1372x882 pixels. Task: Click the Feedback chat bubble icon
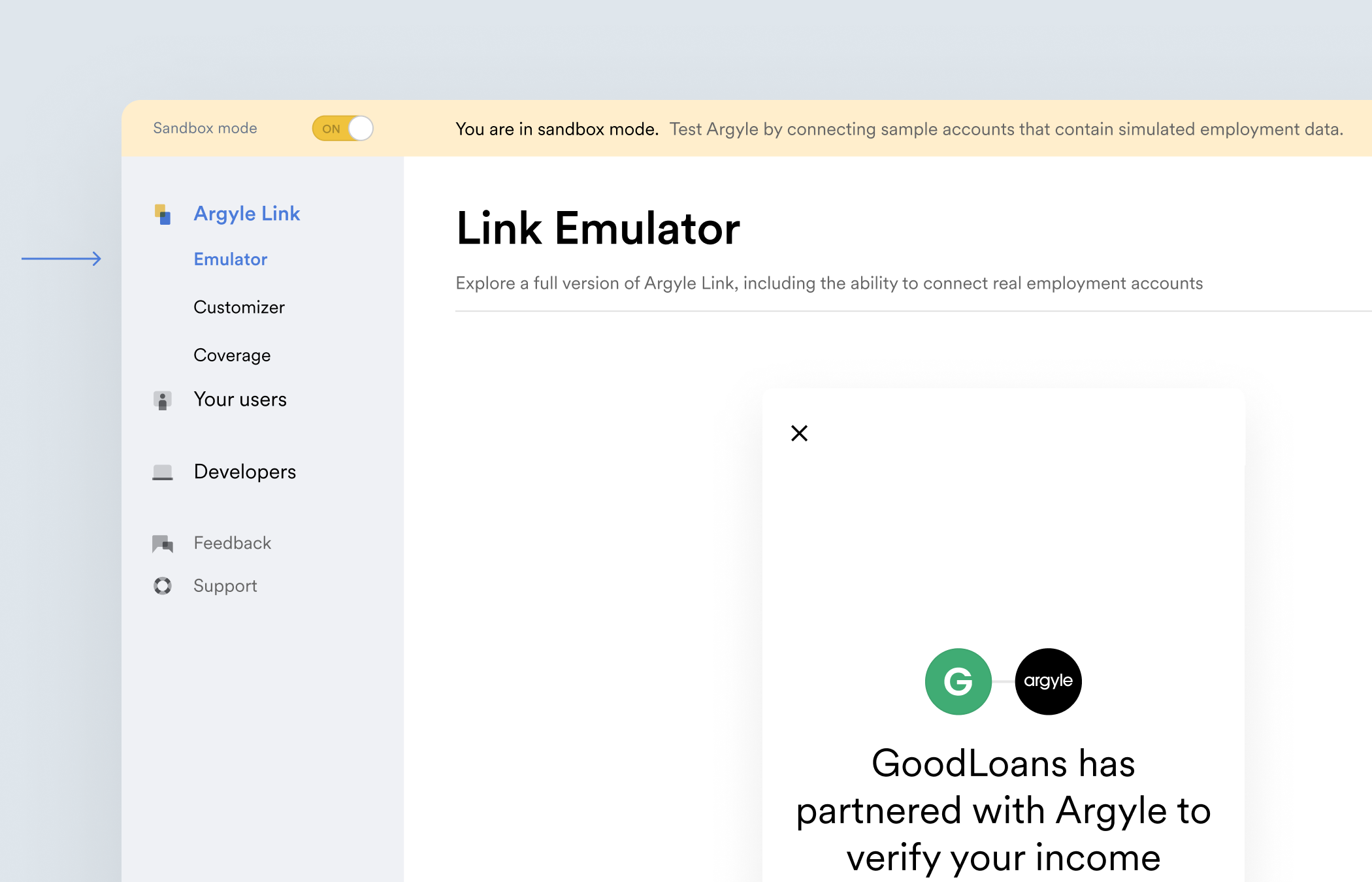163,544
